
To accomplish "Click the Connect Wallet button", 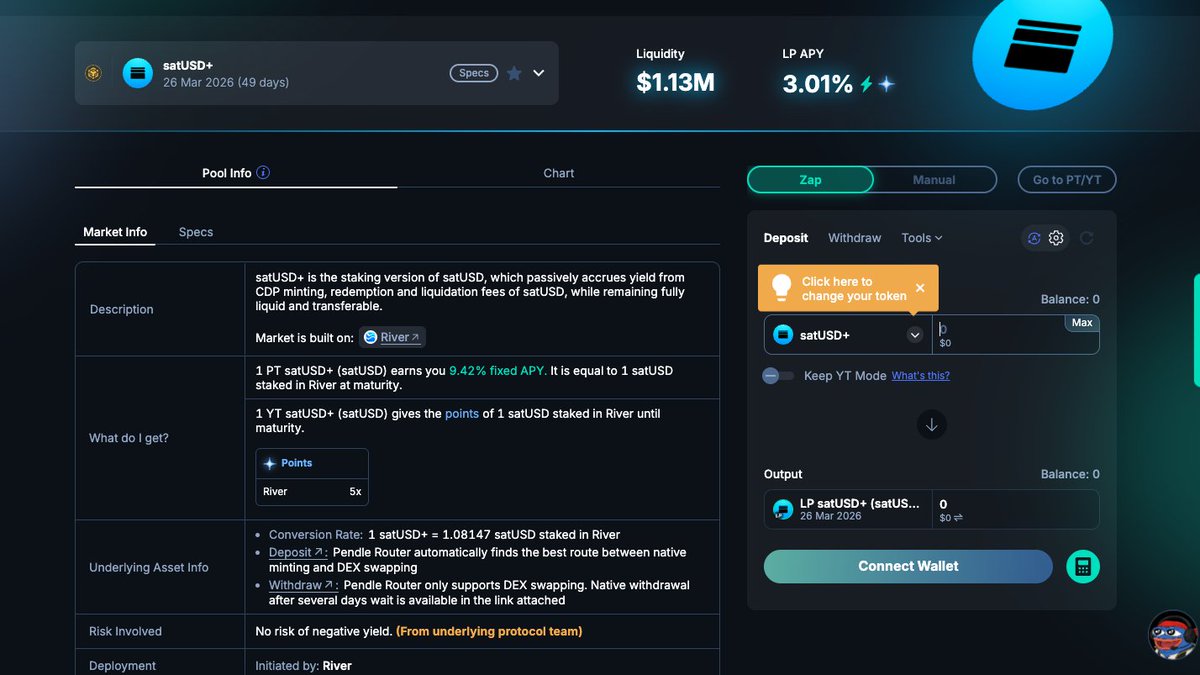I will (908, 566).
